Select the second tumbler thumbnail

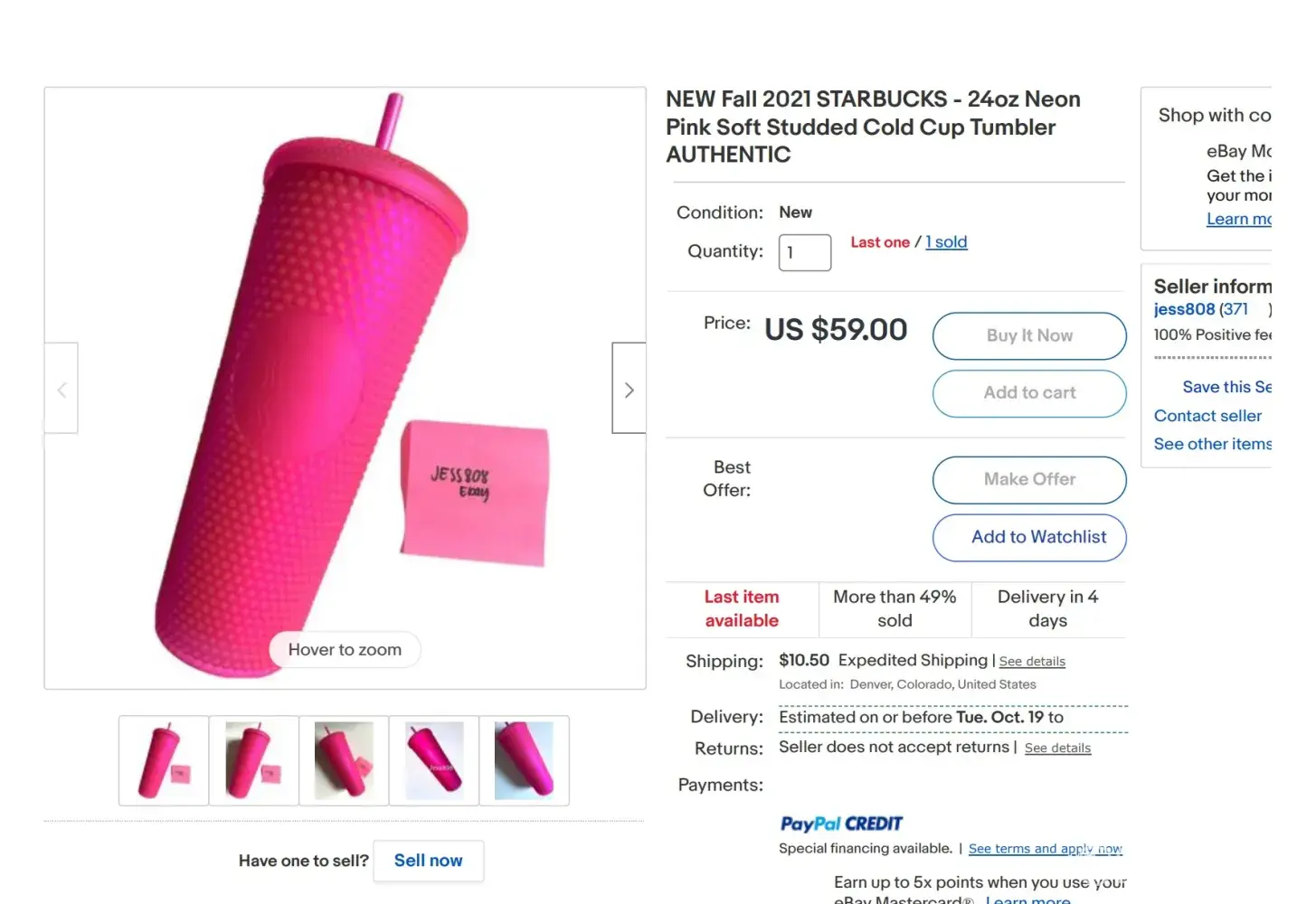(x=254, y=760)
